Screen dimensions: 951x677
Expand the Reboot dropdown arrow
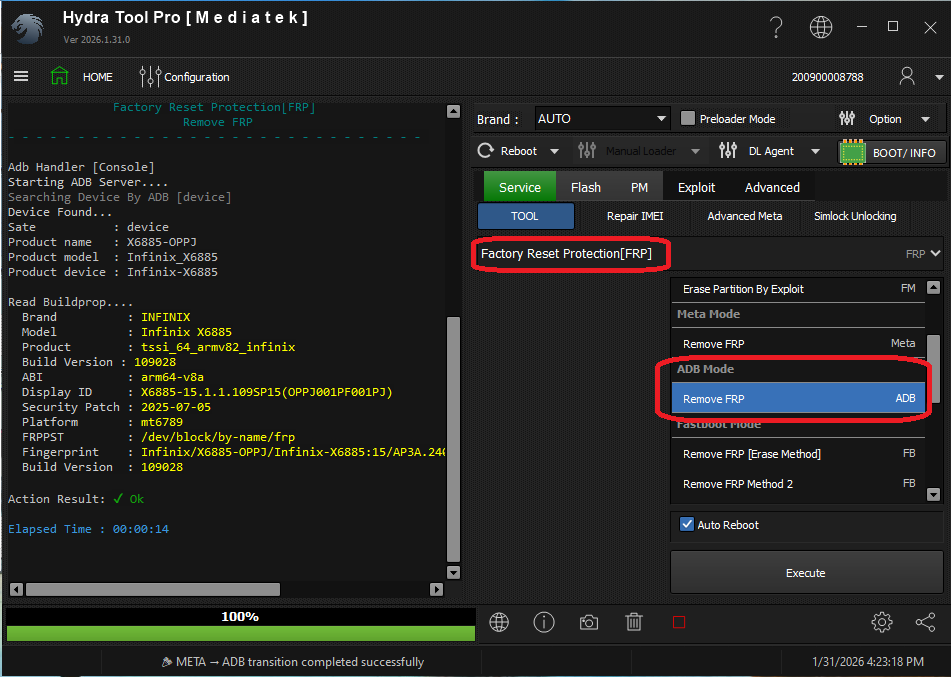(x=554, y=151)
